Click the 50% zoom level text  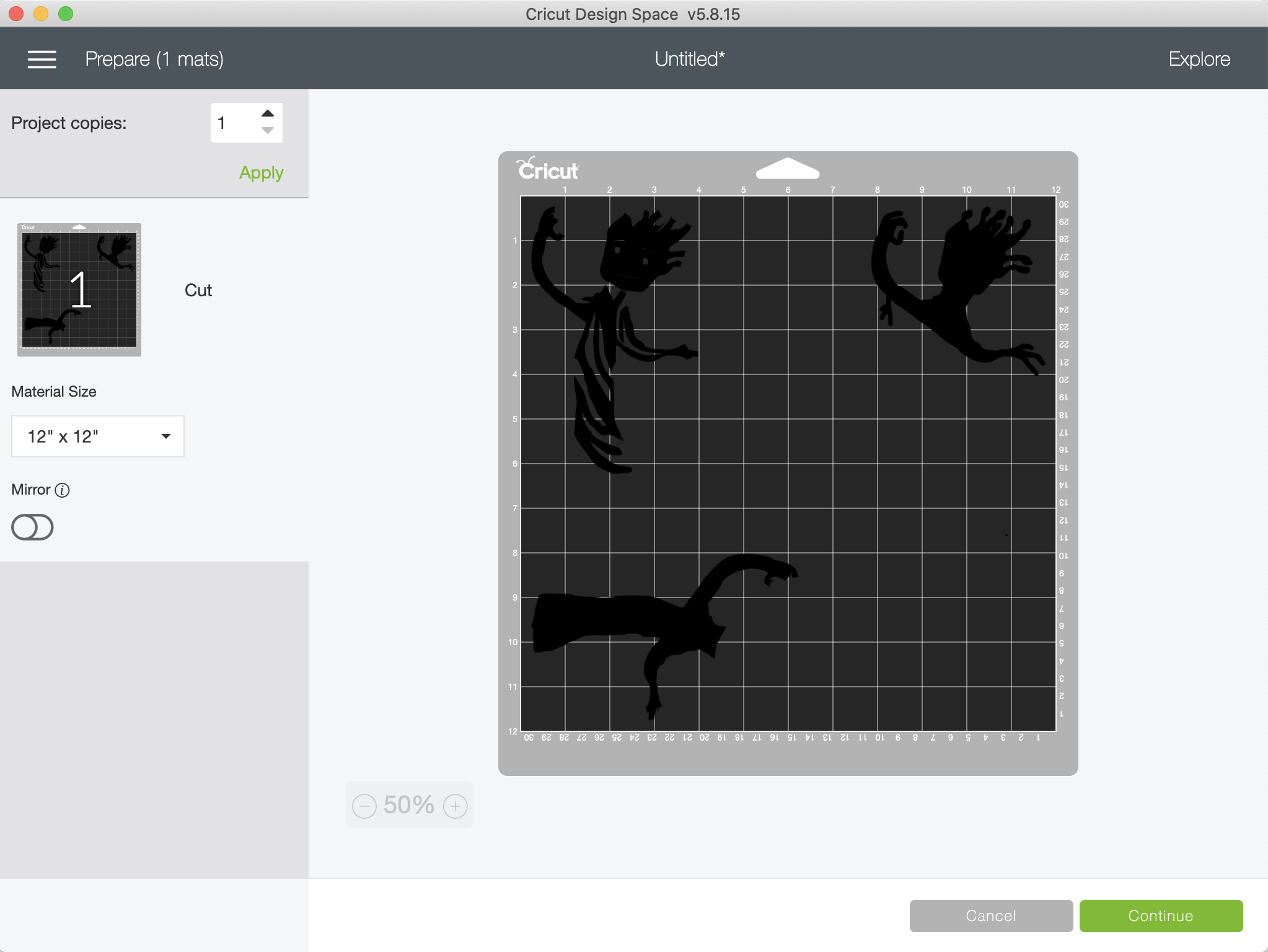point(409,805)
